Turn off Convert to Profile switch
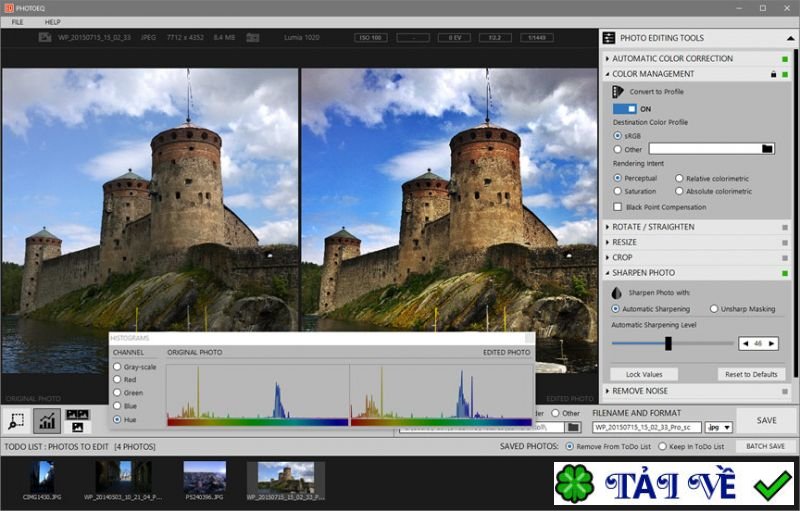 624,109
